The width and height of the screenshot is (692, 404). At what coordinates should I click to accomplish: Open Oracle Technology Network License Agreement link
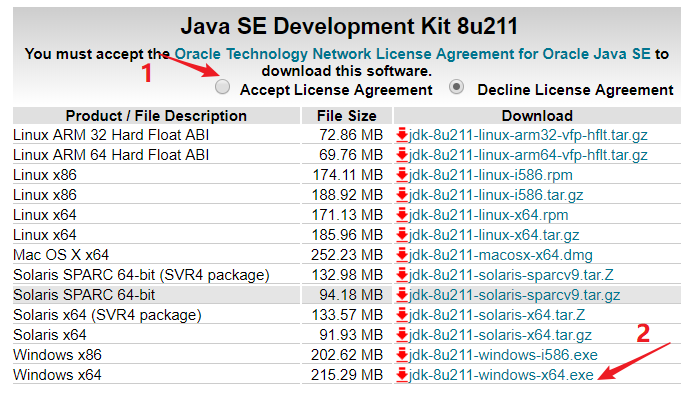coord(412,54)
